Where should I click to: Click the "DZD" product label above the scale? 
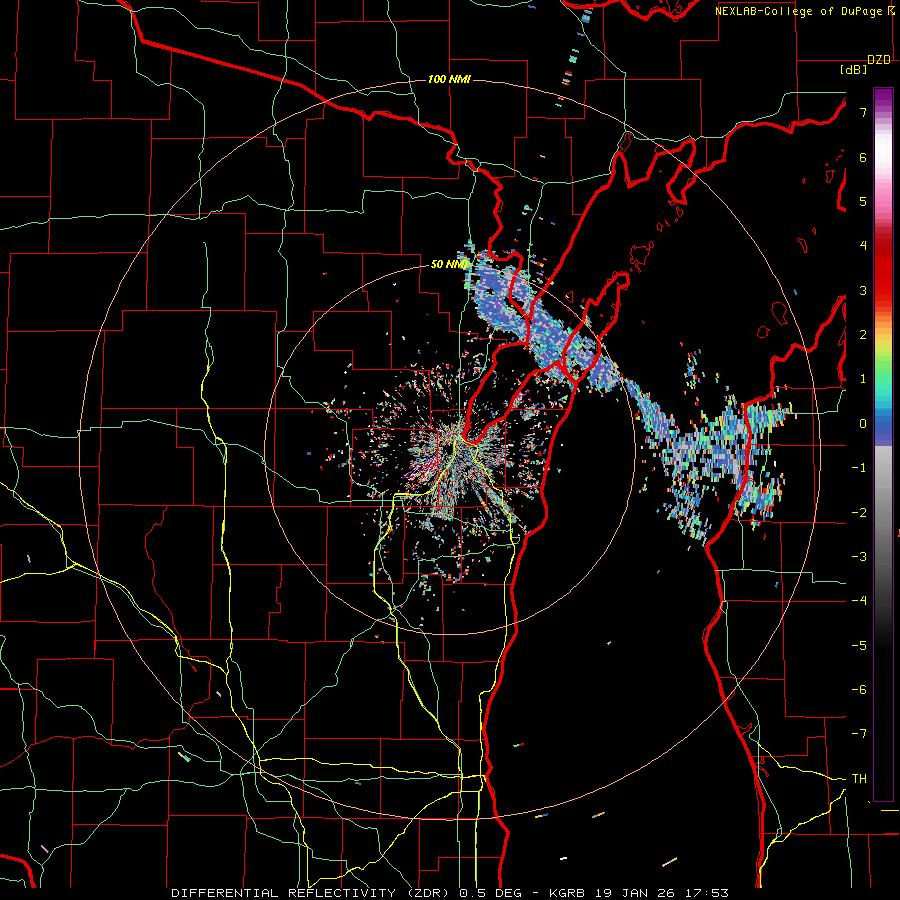click(879, 60)
